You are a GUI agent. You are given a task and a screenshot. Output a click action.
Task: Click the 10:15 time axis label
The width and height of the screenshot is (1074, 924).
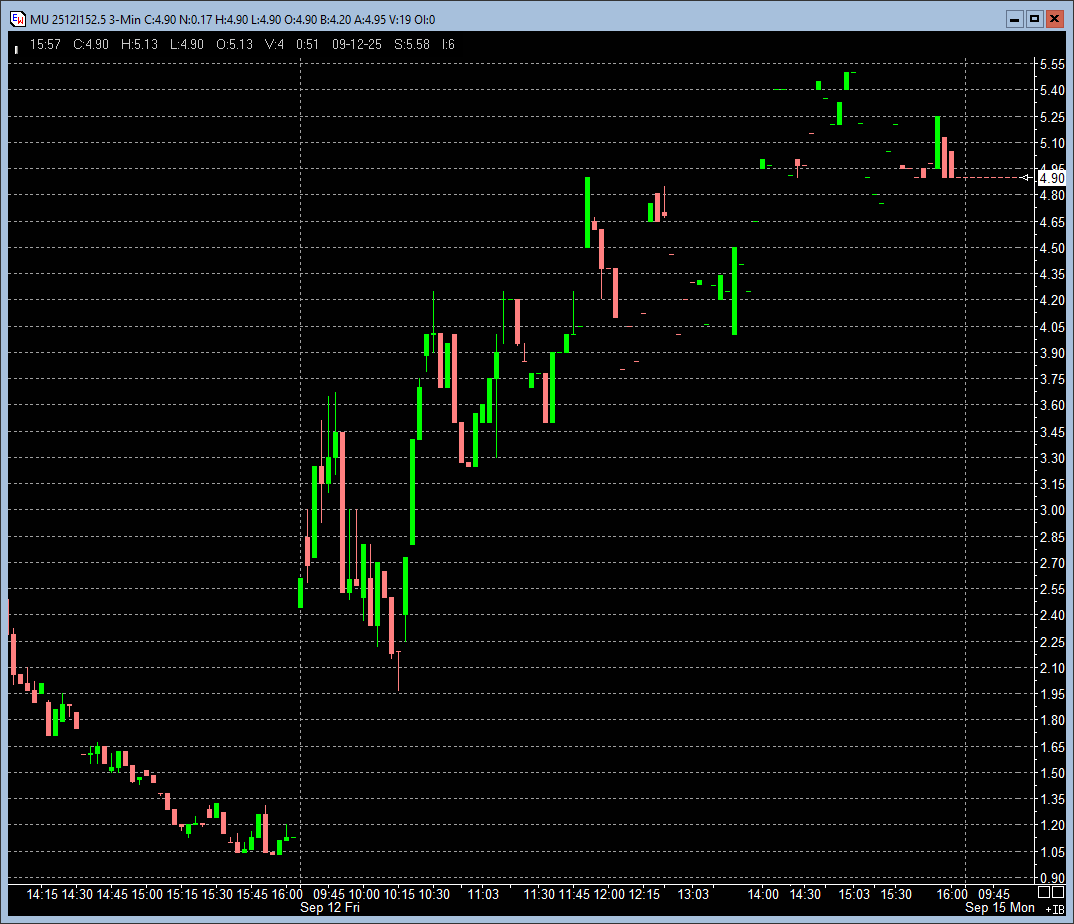(x=399, y=894)
